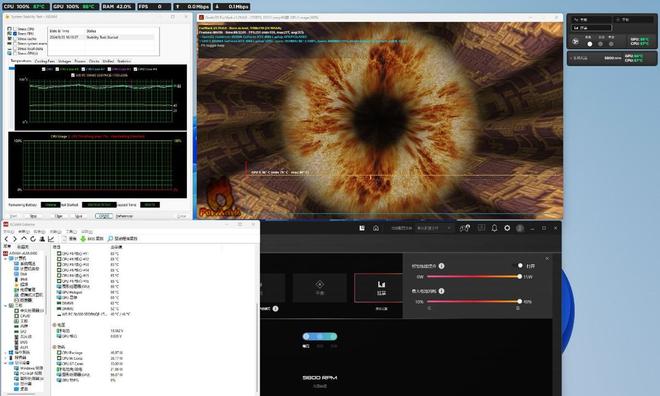This screenshot has height=396, width=660.
Task: Switch to the Voltages tab
Action: (x=64, y=61)
